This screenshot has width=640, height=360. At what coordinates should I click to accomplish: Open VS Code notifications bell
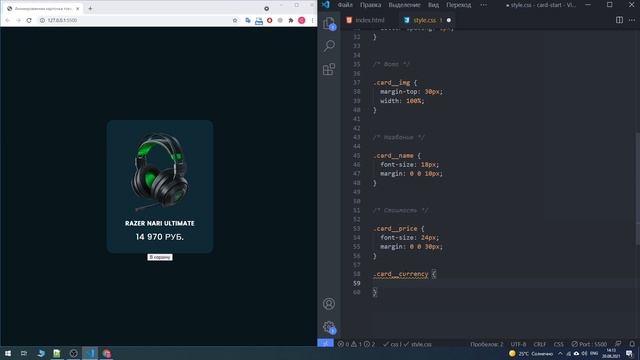pos(632,344)
